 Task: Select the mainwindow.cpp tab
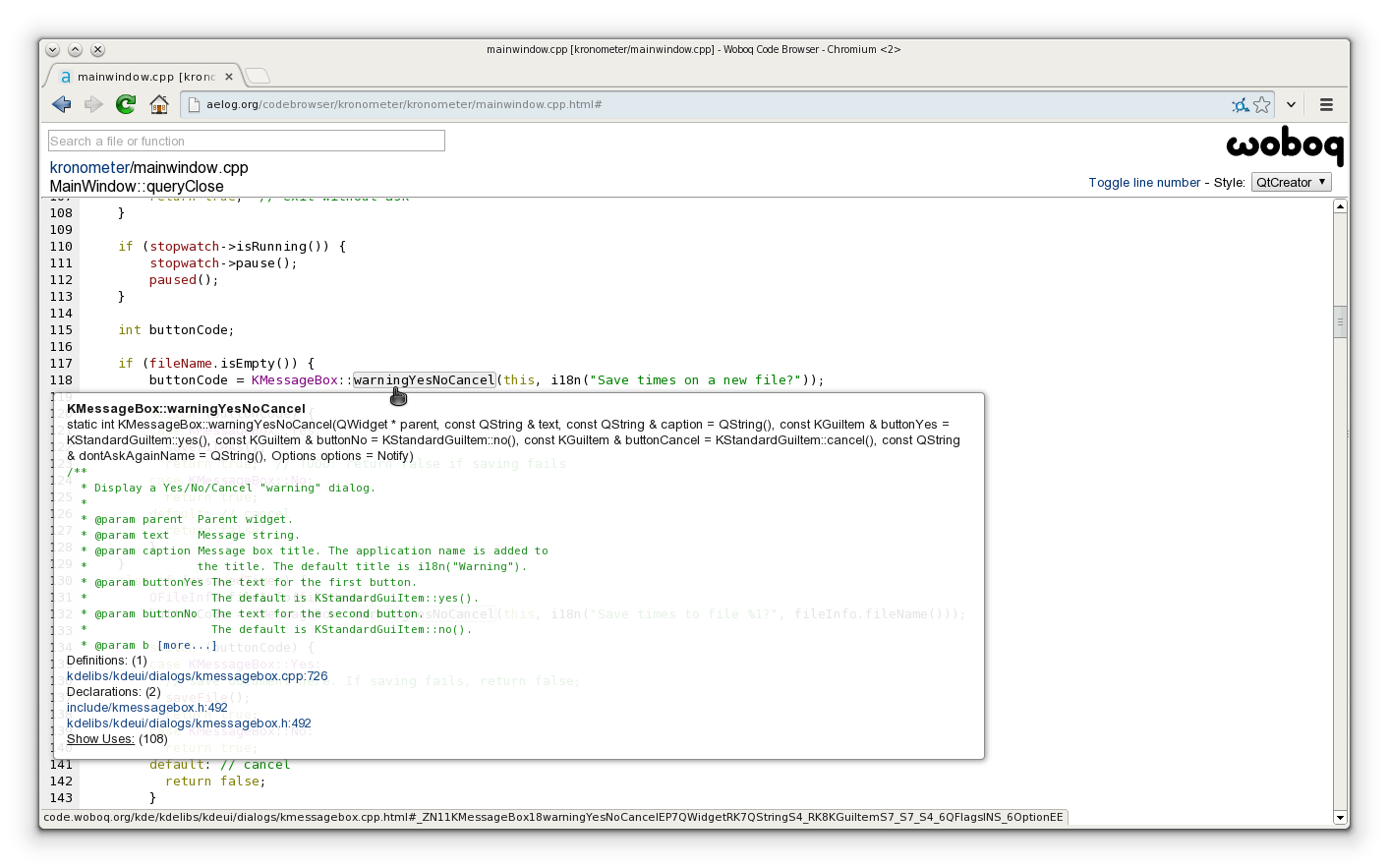pos(145,77)
